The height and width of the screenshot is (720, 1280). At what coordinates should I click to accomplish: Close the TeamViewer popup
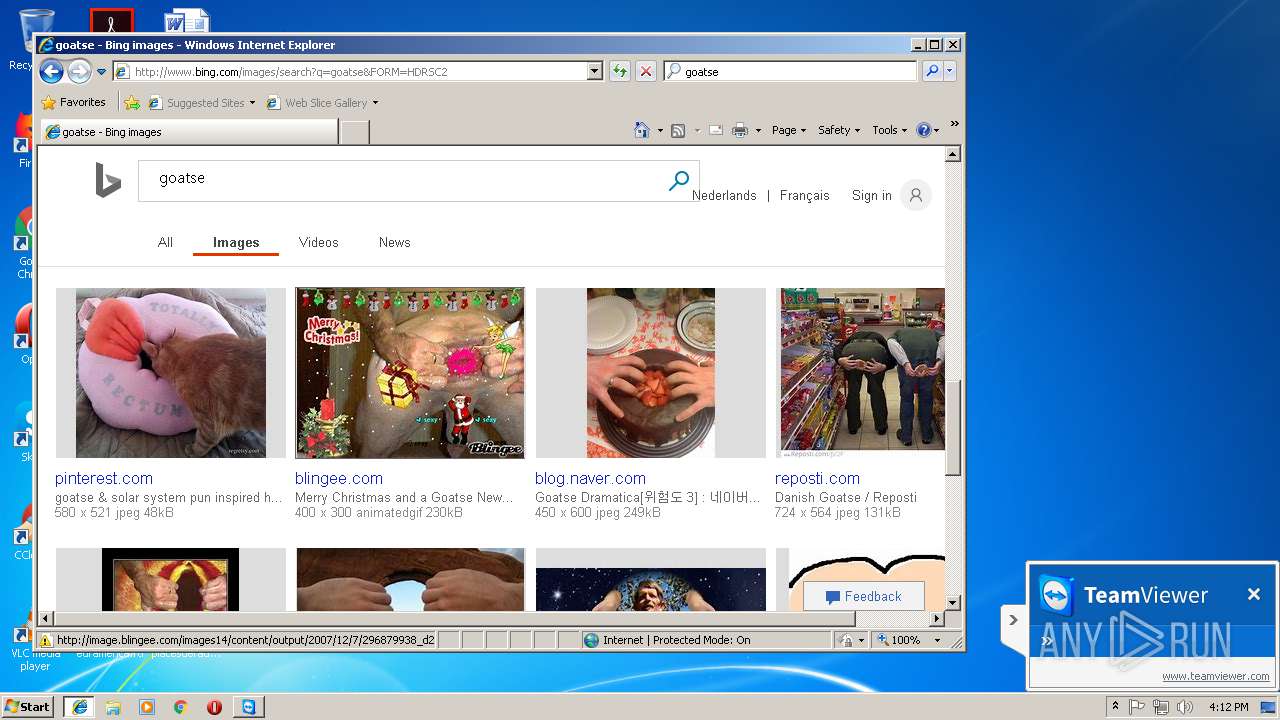pyautogui.click(x=1254, y=595)
